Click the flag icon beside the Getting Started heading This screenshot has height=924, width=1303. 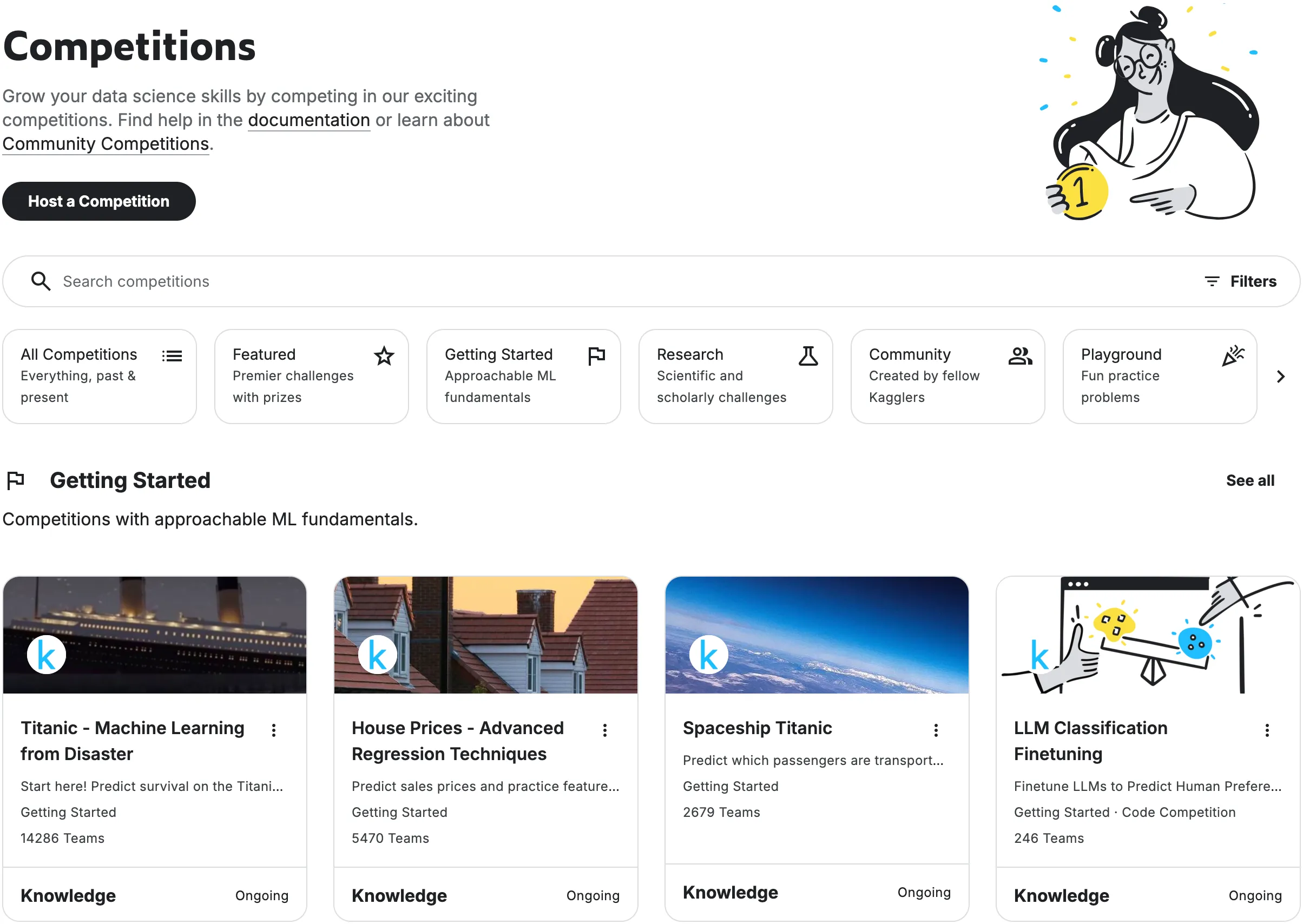point(15,480)
